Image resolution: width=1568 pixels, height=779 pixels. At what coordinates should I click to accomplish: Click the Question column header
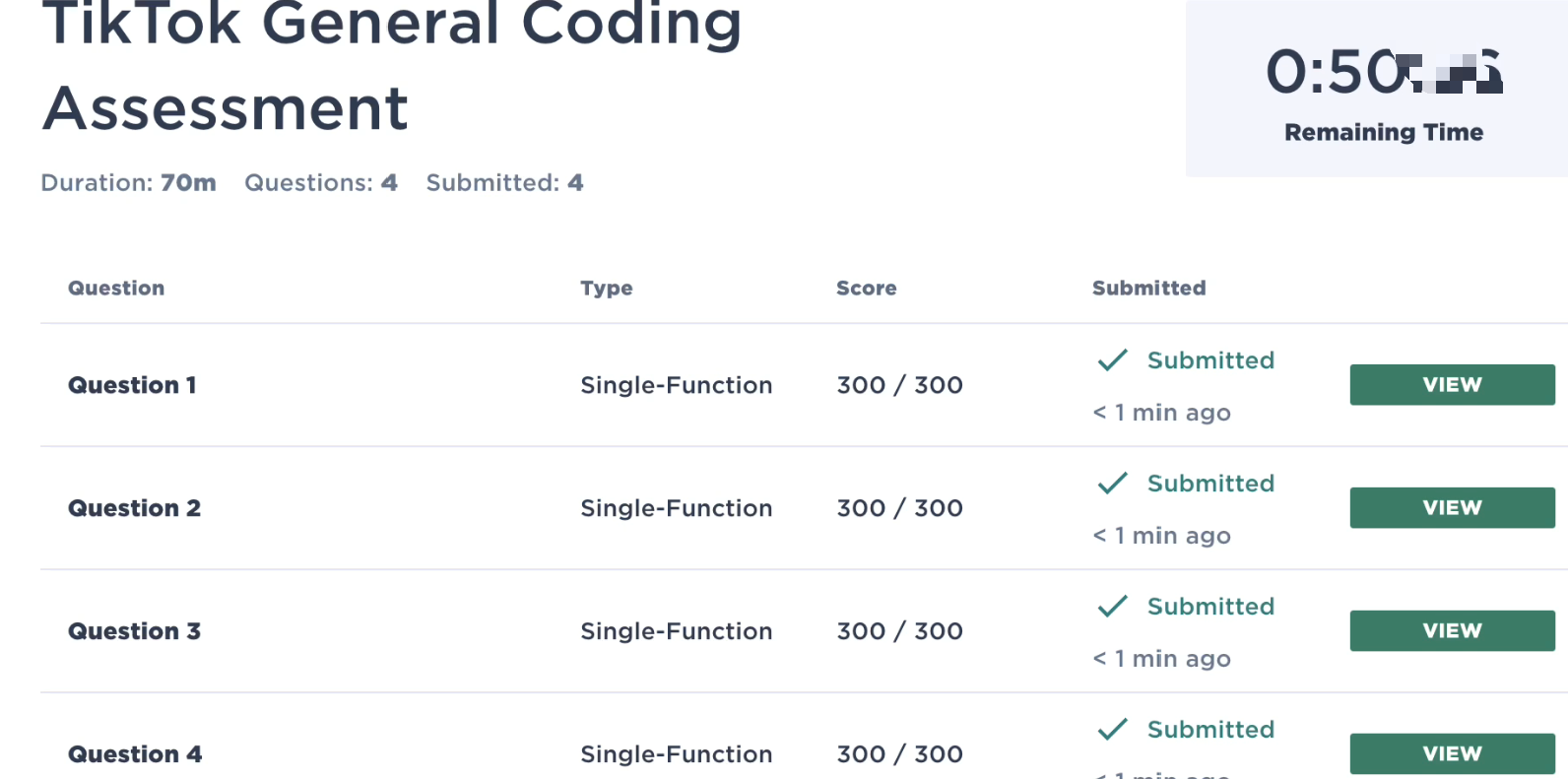(x=116, y=289)
